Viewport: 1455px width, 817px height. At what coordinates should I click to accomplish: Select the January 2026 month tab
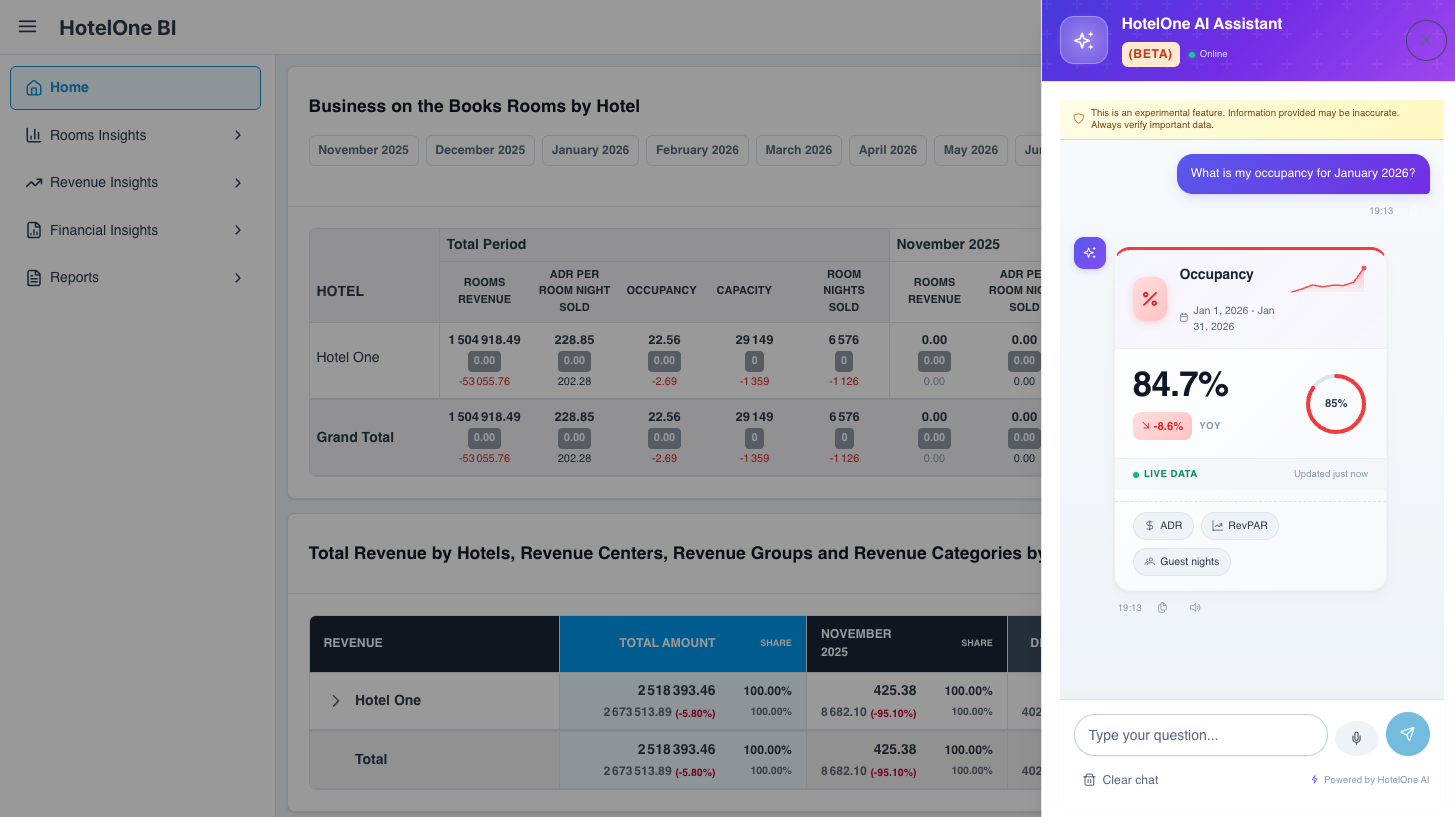pos(590,150)
